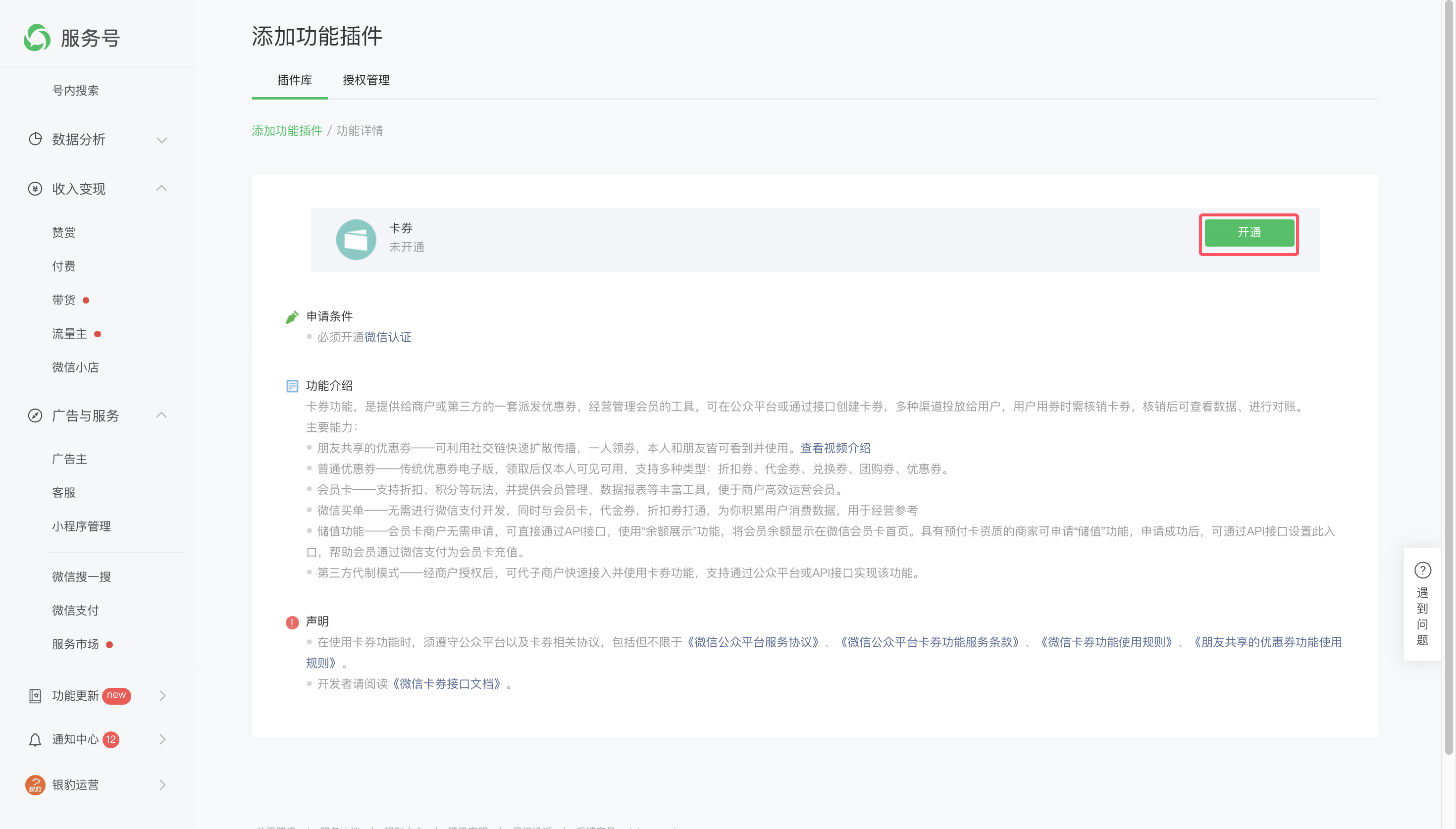1456x829 pixels.
Task: Open the 功能更新 arrow
Action: pyautogui.click(x=163, y=696)
